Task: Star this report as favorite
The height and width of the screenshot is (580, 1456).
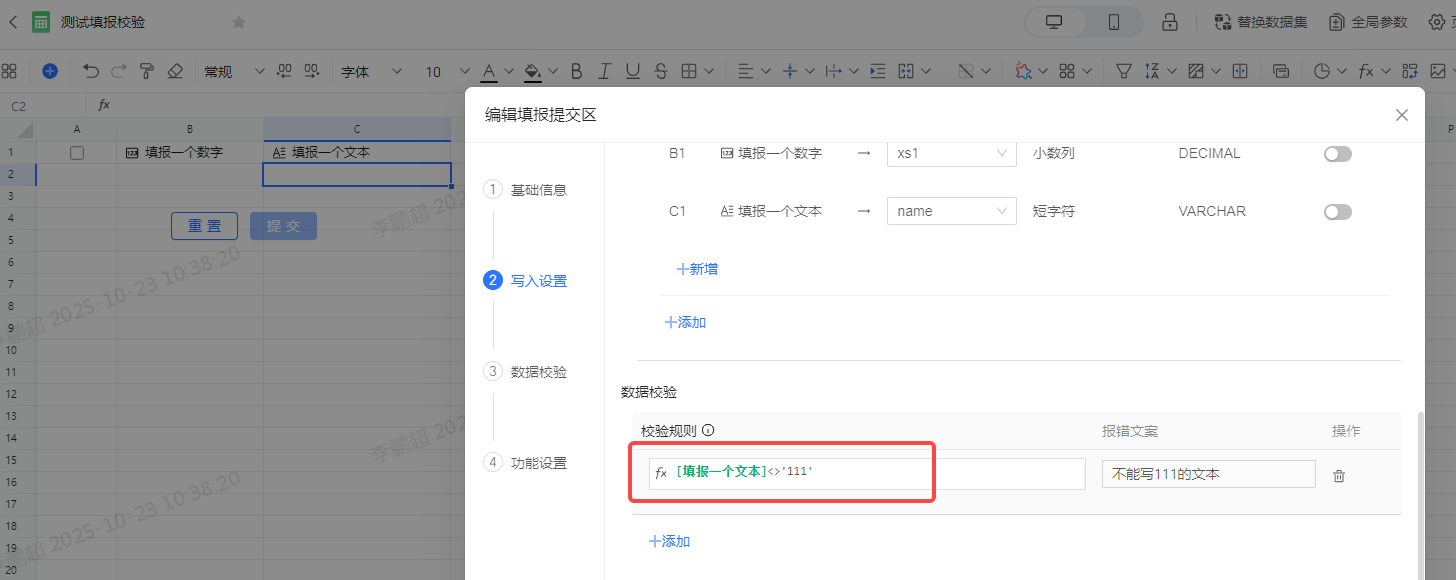Action: (239, 22)
